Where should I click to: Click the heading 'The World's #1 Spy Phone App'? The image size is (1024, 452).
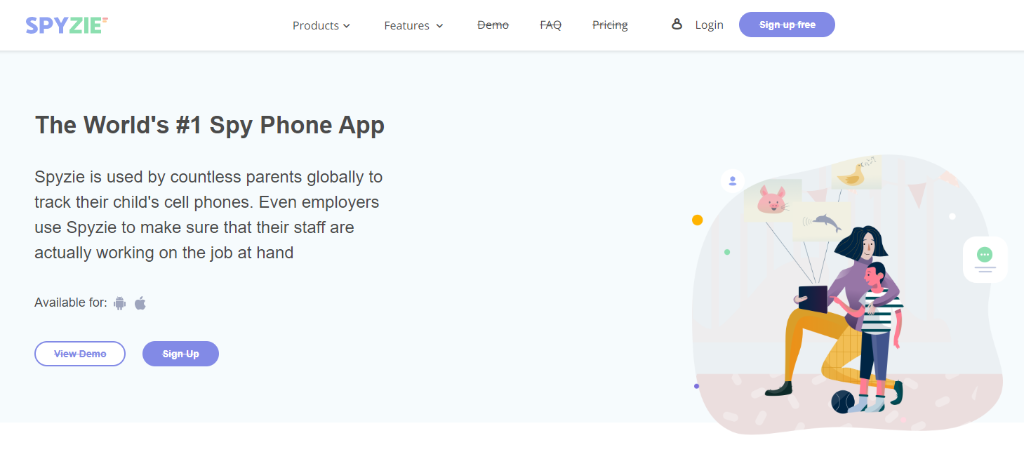[210, 125]
